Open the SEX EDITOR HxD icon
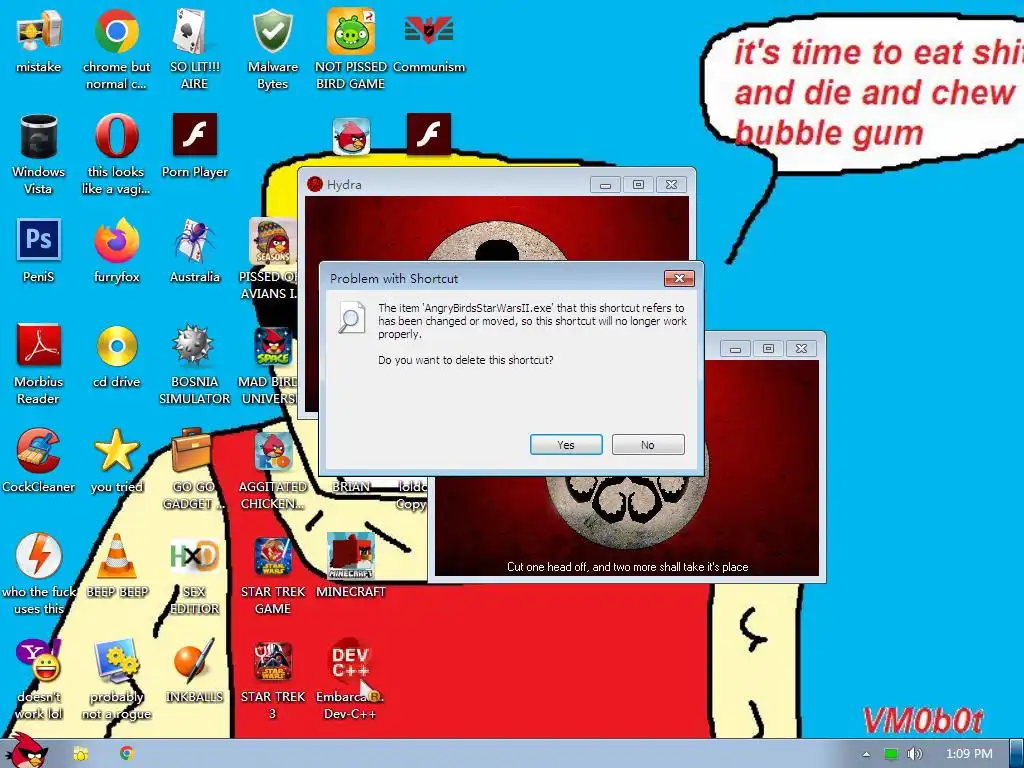 [194, 574]
